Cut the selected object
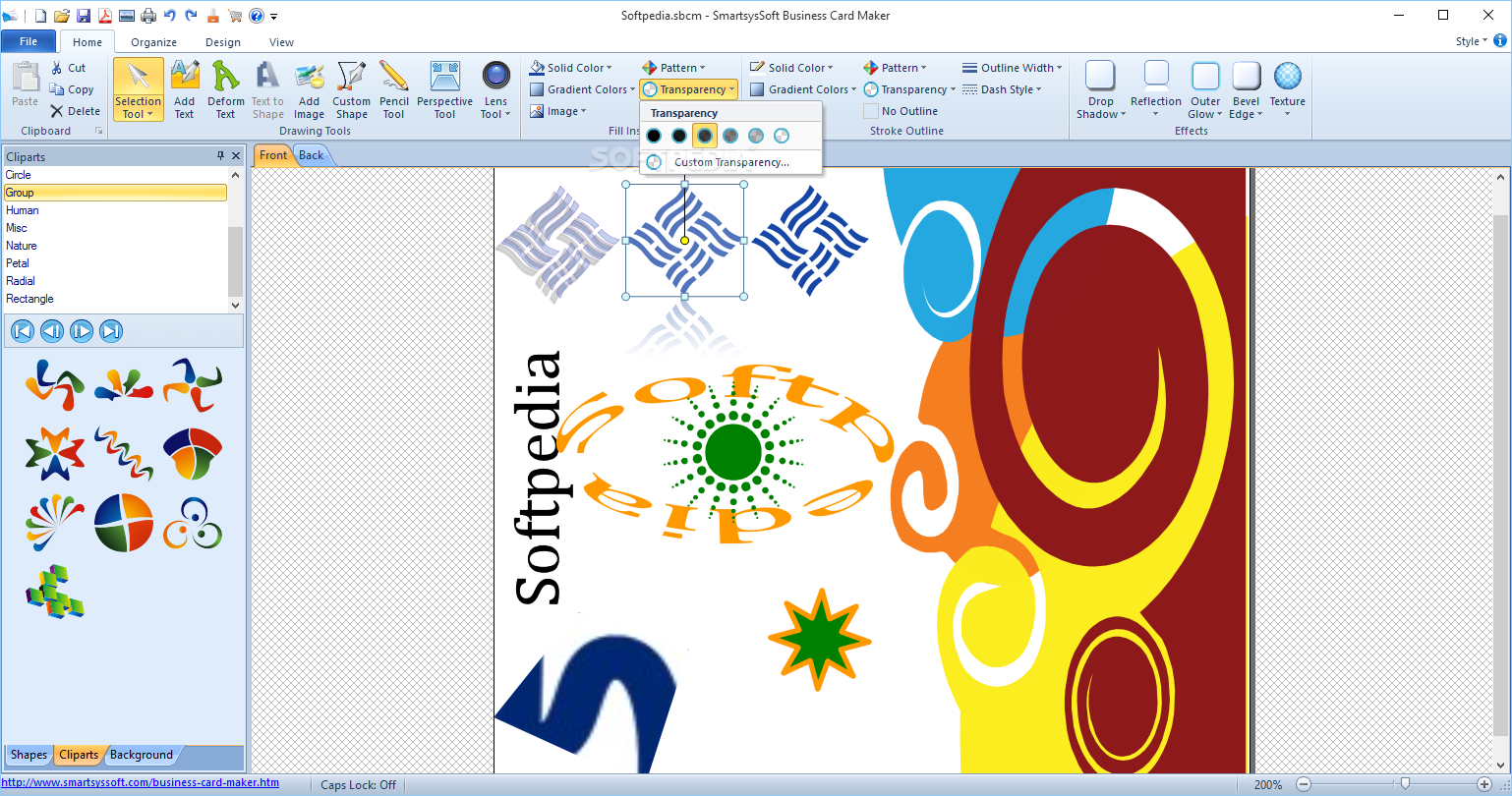1512x796 pixels. point(69,68)
